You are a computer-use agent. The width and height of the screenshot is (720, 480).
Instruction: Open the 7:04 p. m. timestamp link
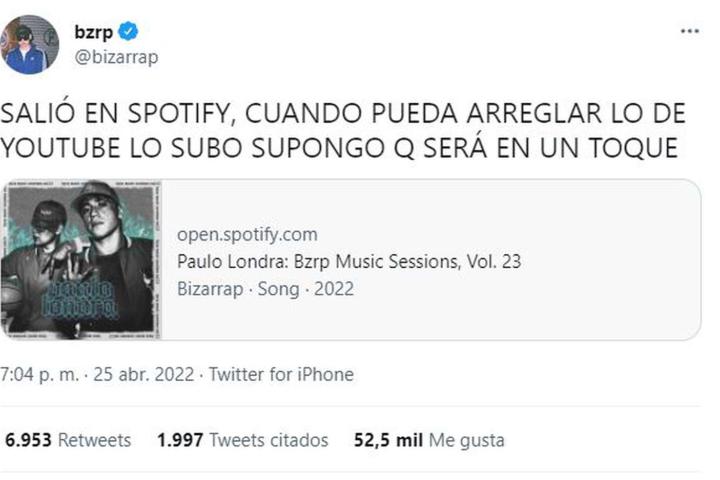click(39, 374)
